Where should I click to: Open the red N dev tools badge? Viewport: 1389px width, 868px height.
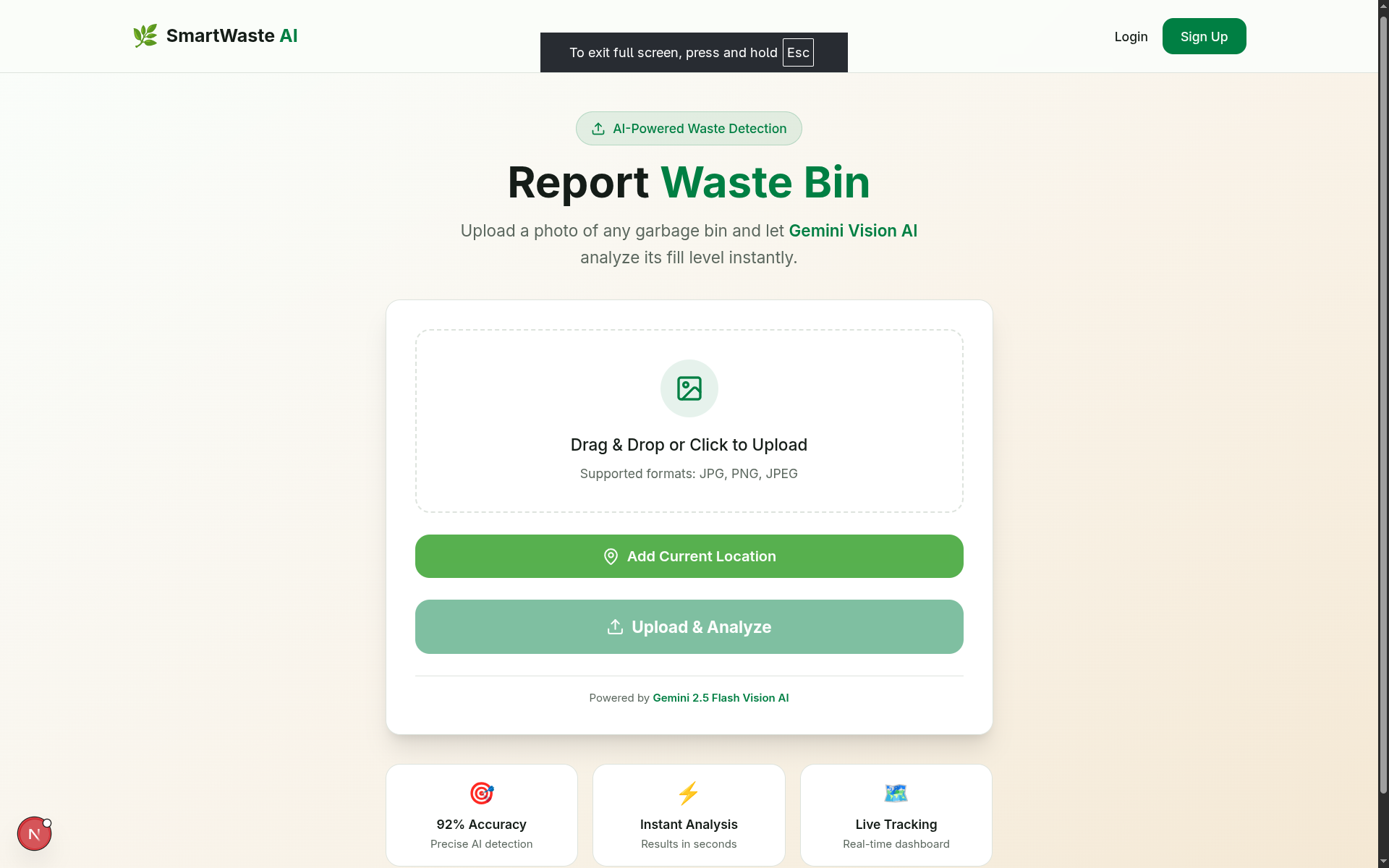[34, 834]
